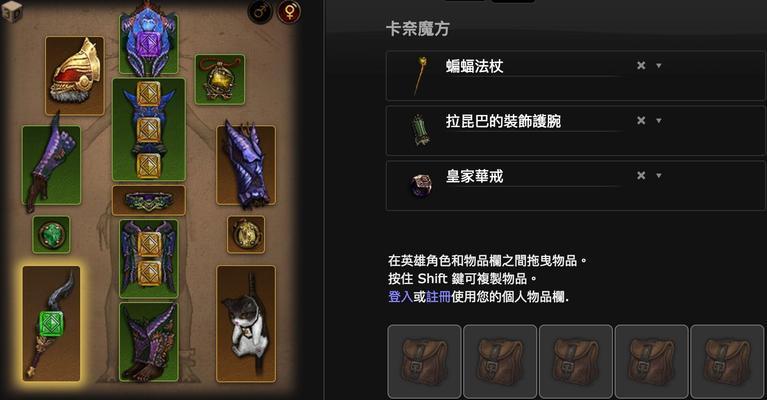This screenshot has height=400, width=767.
Task: Click the 登入 login link
Action: pyautogui.click(x=401, y=296)
